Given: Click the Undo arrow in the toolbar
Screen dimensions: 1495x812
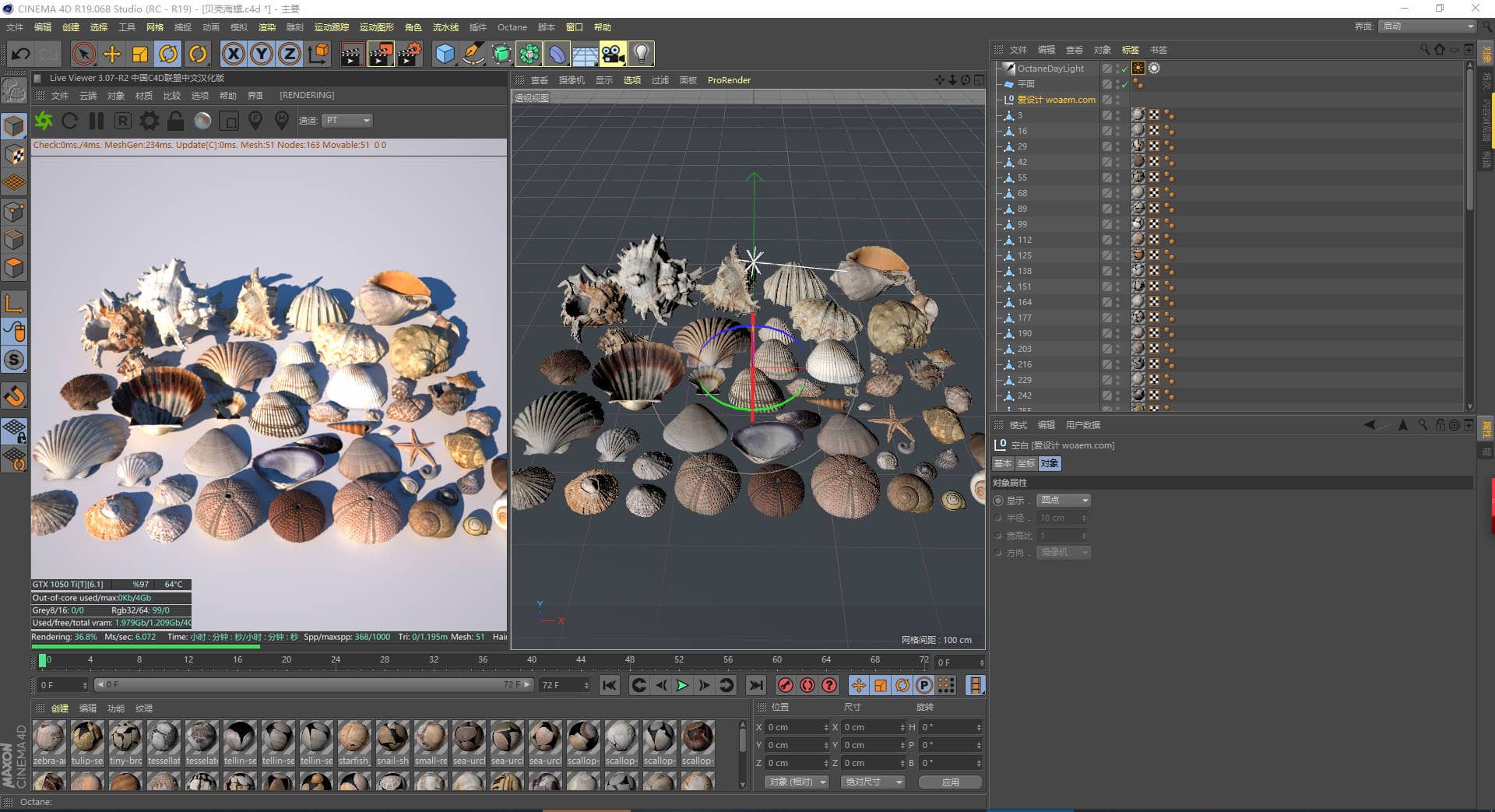Looking at the screenshot, I should [x=21, y=54].
